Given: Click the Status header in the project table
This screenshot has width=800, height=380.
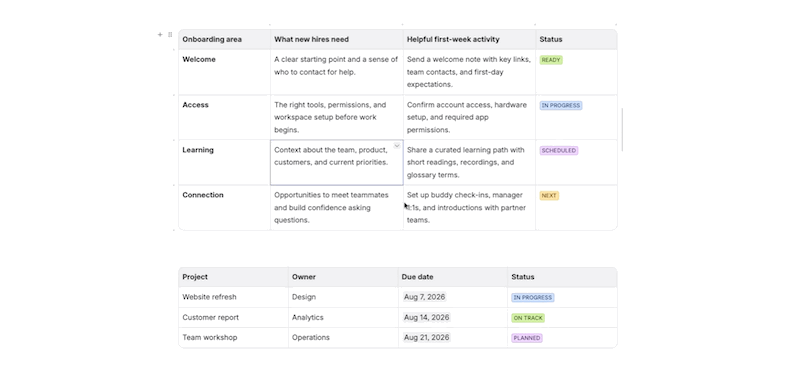Looking at the screenshot, I should pos(562,277).
